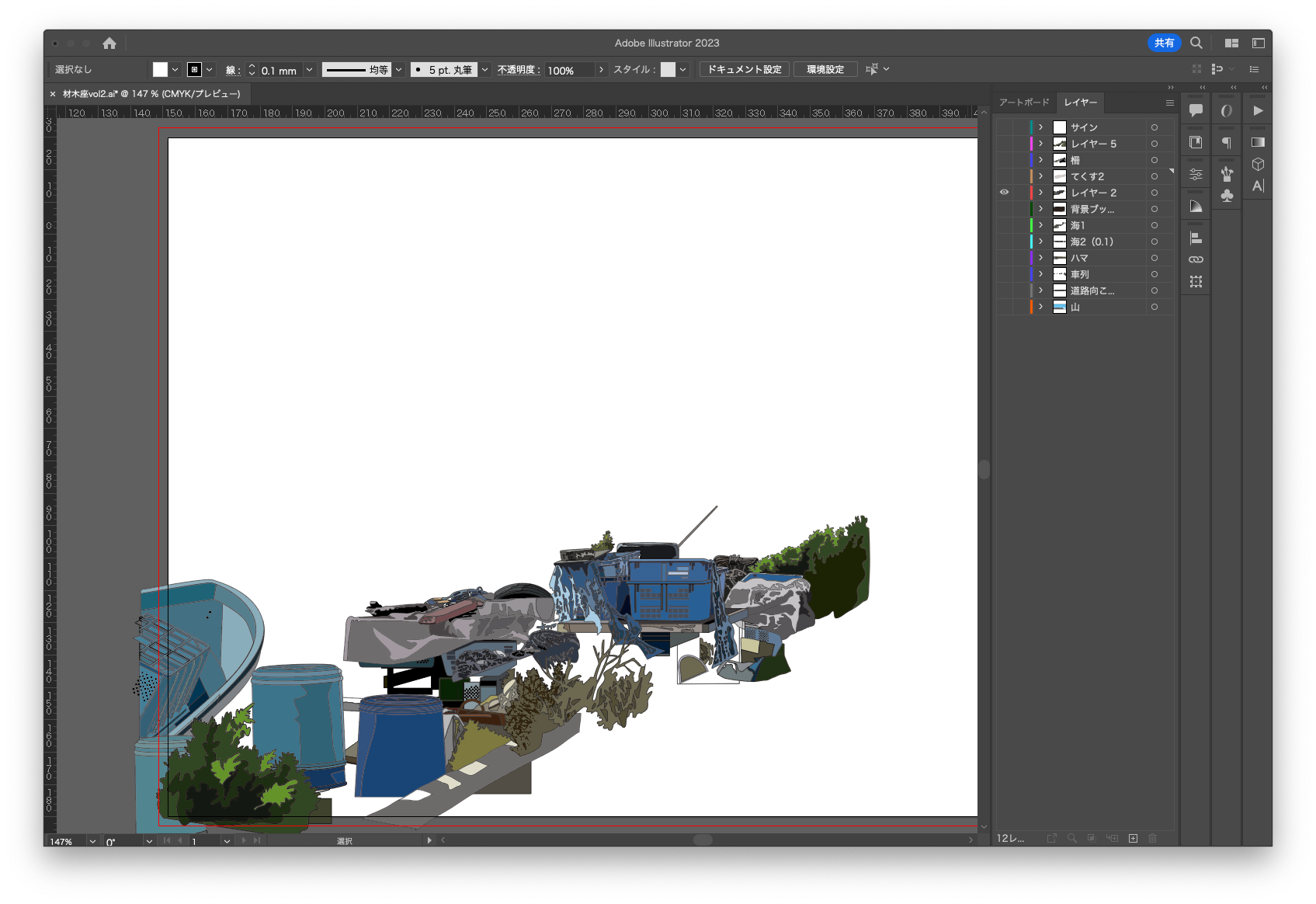Click the Home icon in title bar

pyautogui.click(x=109, y=43)
